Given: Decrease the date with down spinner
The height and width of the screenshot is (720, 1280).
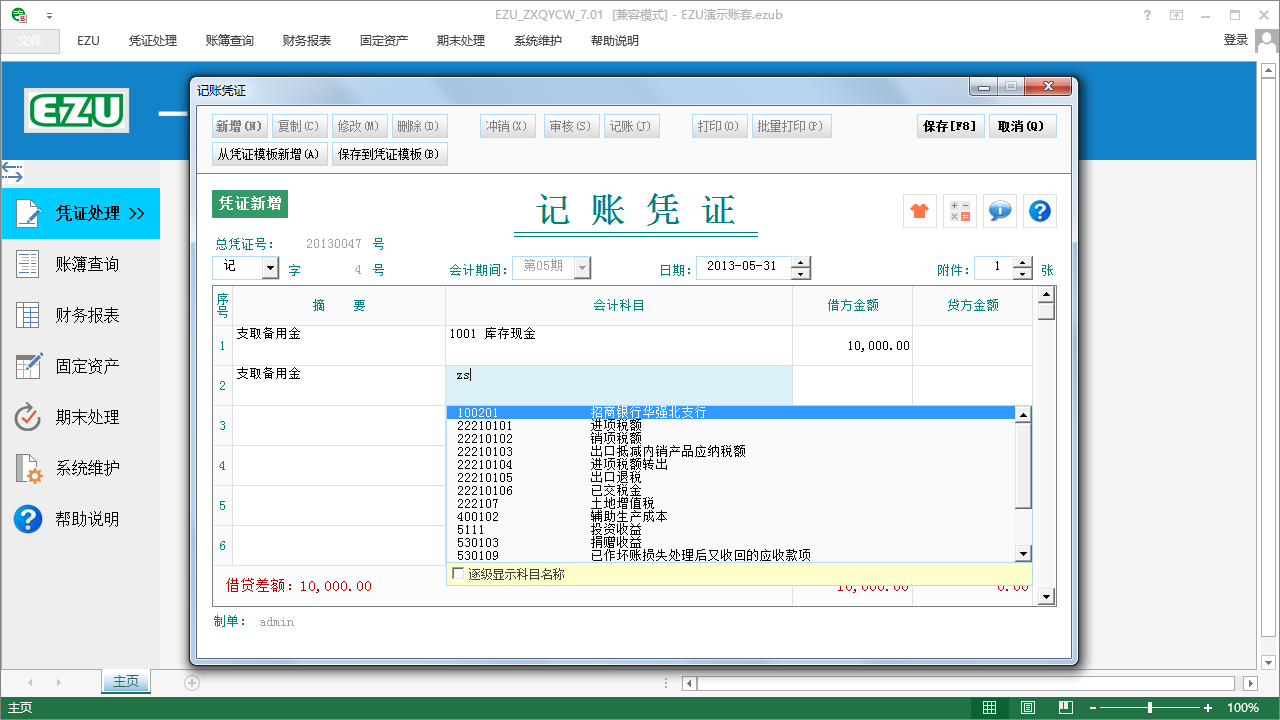Looking at the screenshot, I should tap(800, 273).
